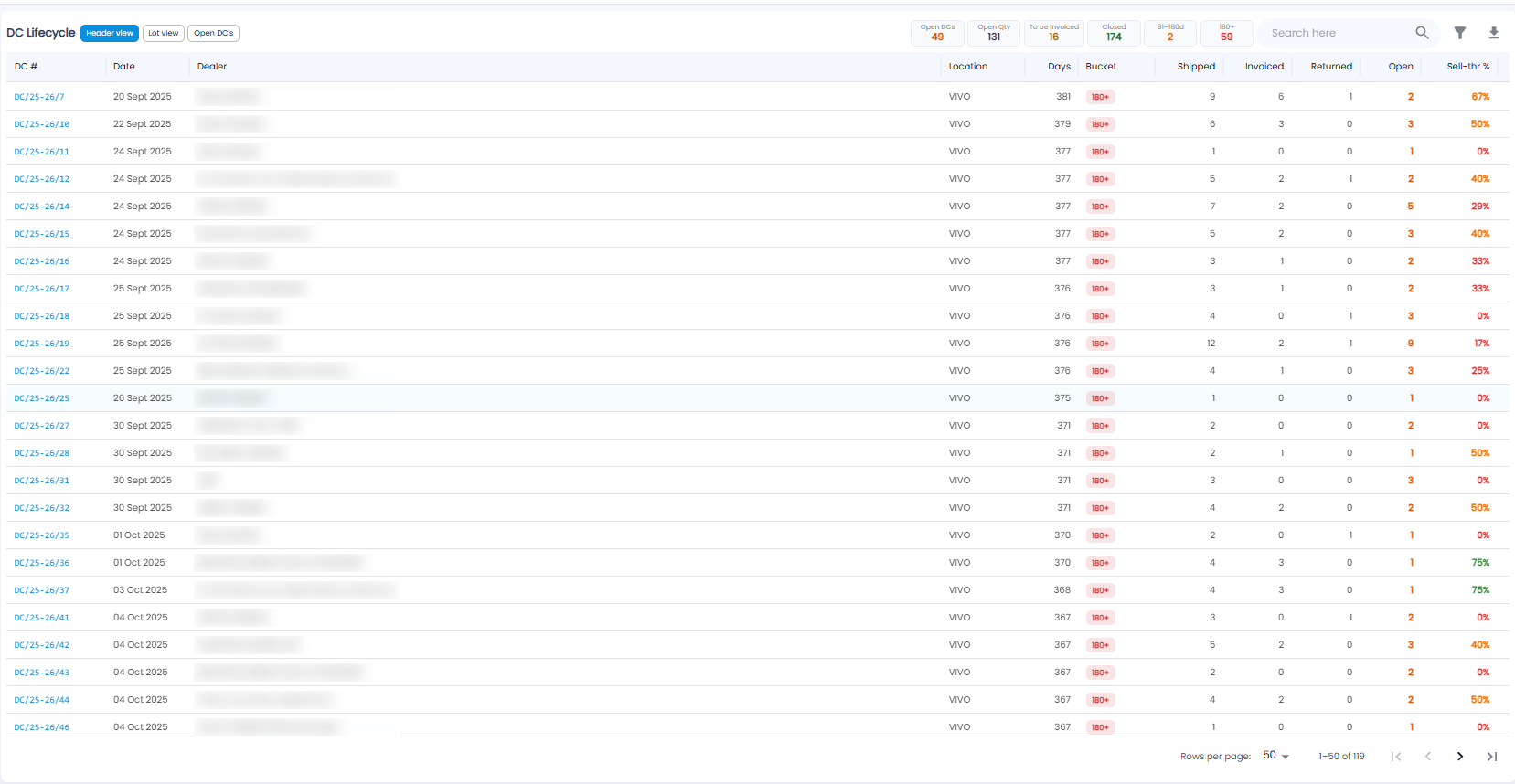Switch to Lot view tab
Viewport: 1515px width, 784px height.
pos(164,33)
